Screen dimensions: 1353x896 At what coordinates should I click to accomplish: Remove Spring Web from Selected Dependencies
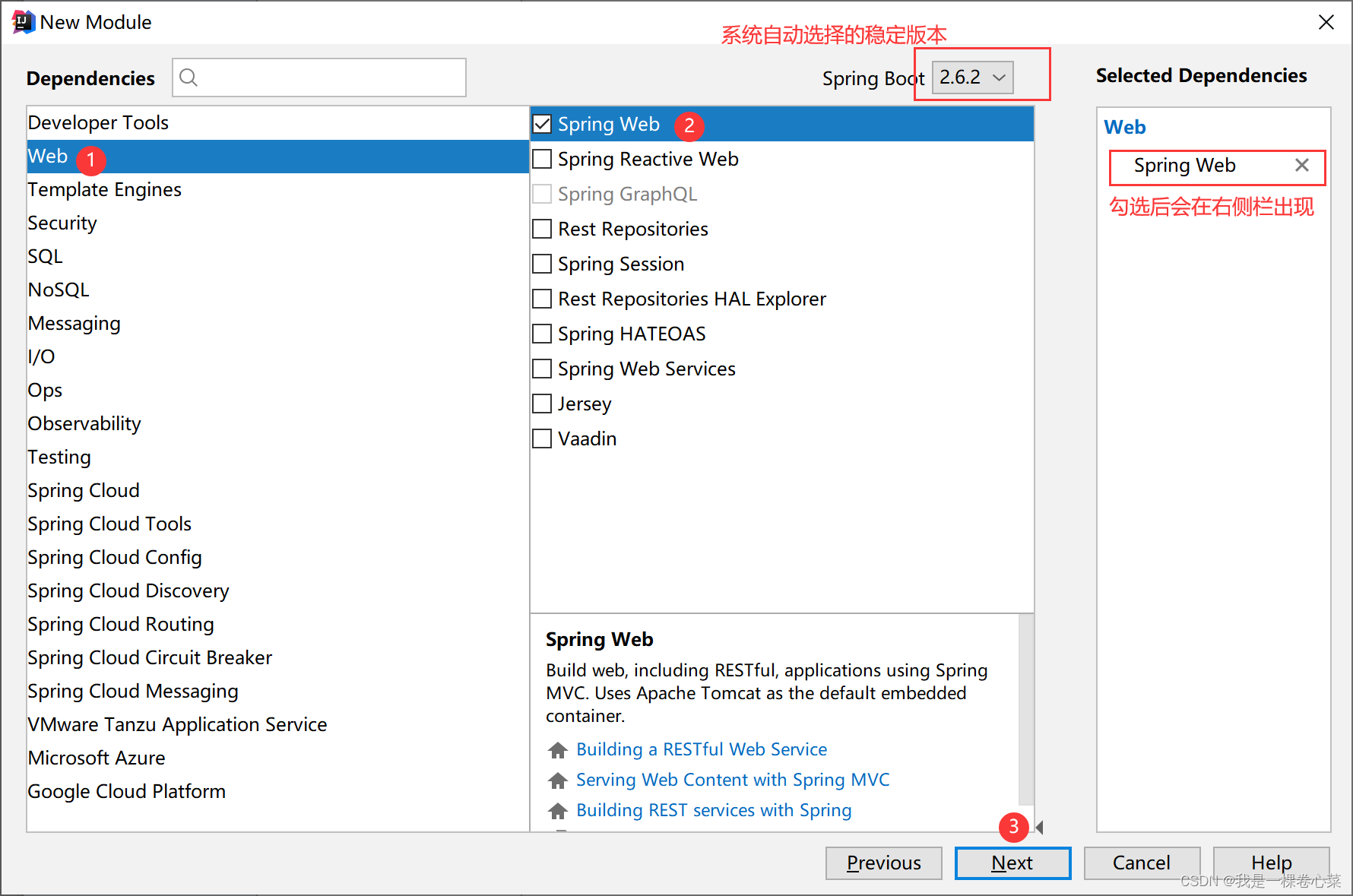click(1301, 165)
